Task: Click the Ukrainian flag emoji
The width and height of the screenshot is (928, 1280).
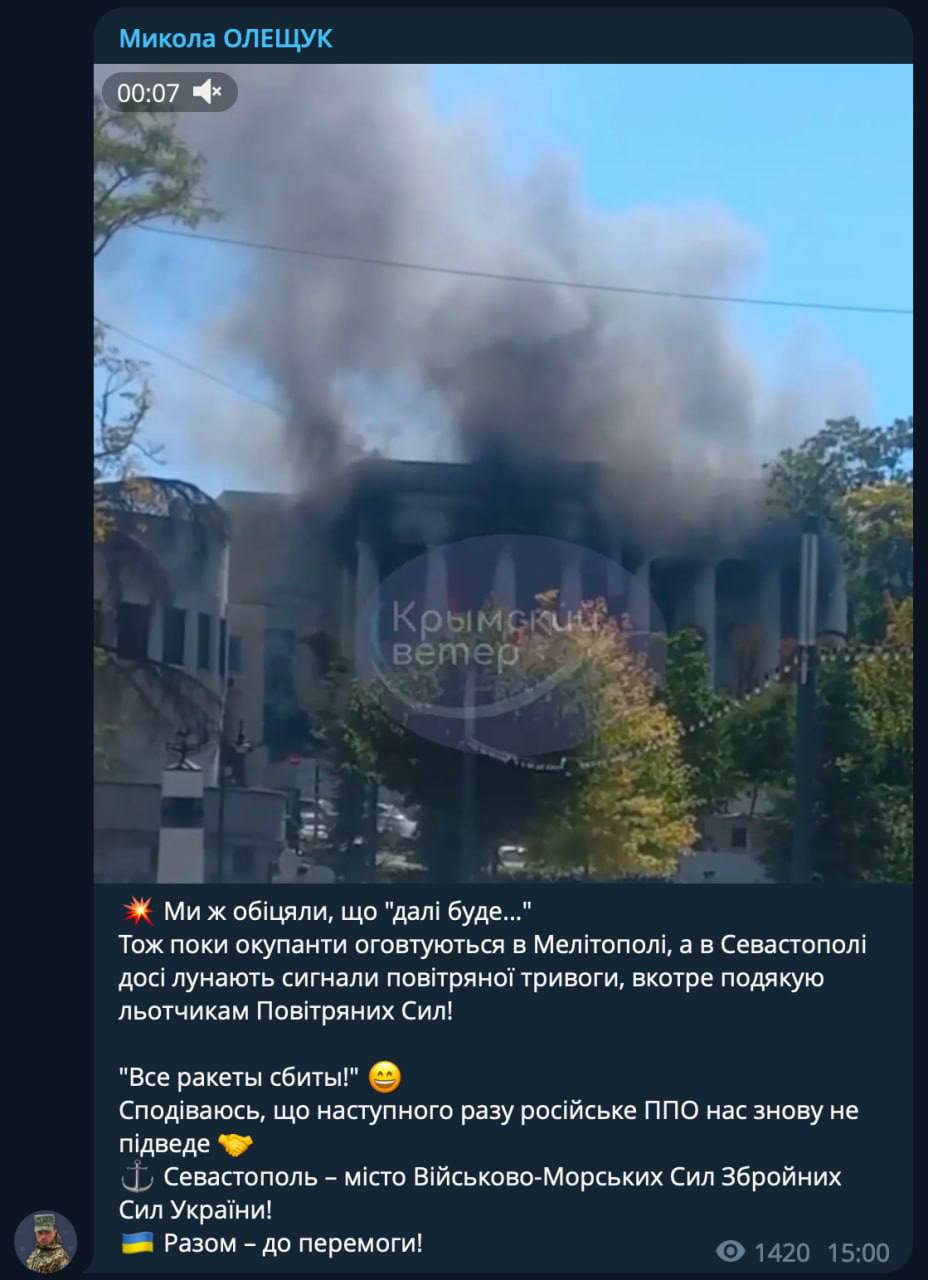Action: (x=137, y=1244)
